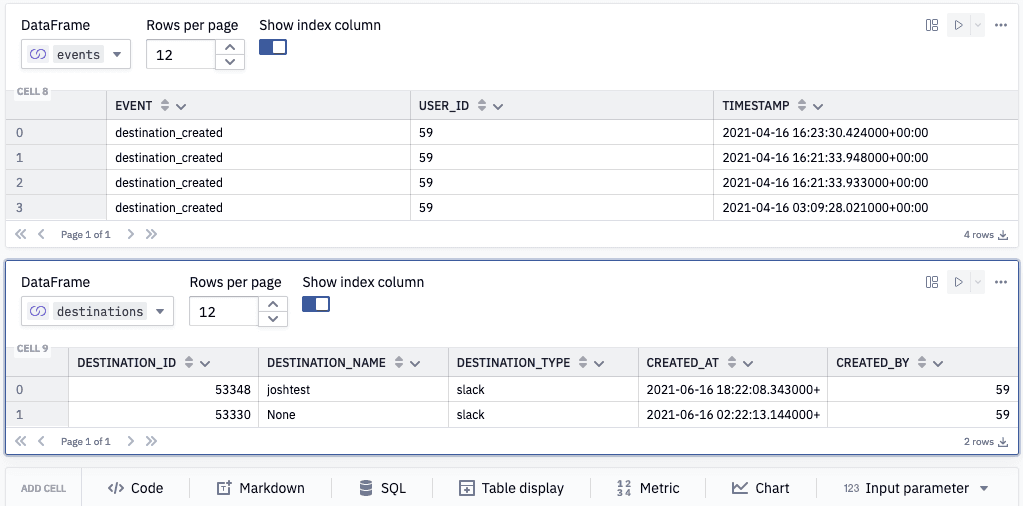Add a Code cell

[135, 488]
